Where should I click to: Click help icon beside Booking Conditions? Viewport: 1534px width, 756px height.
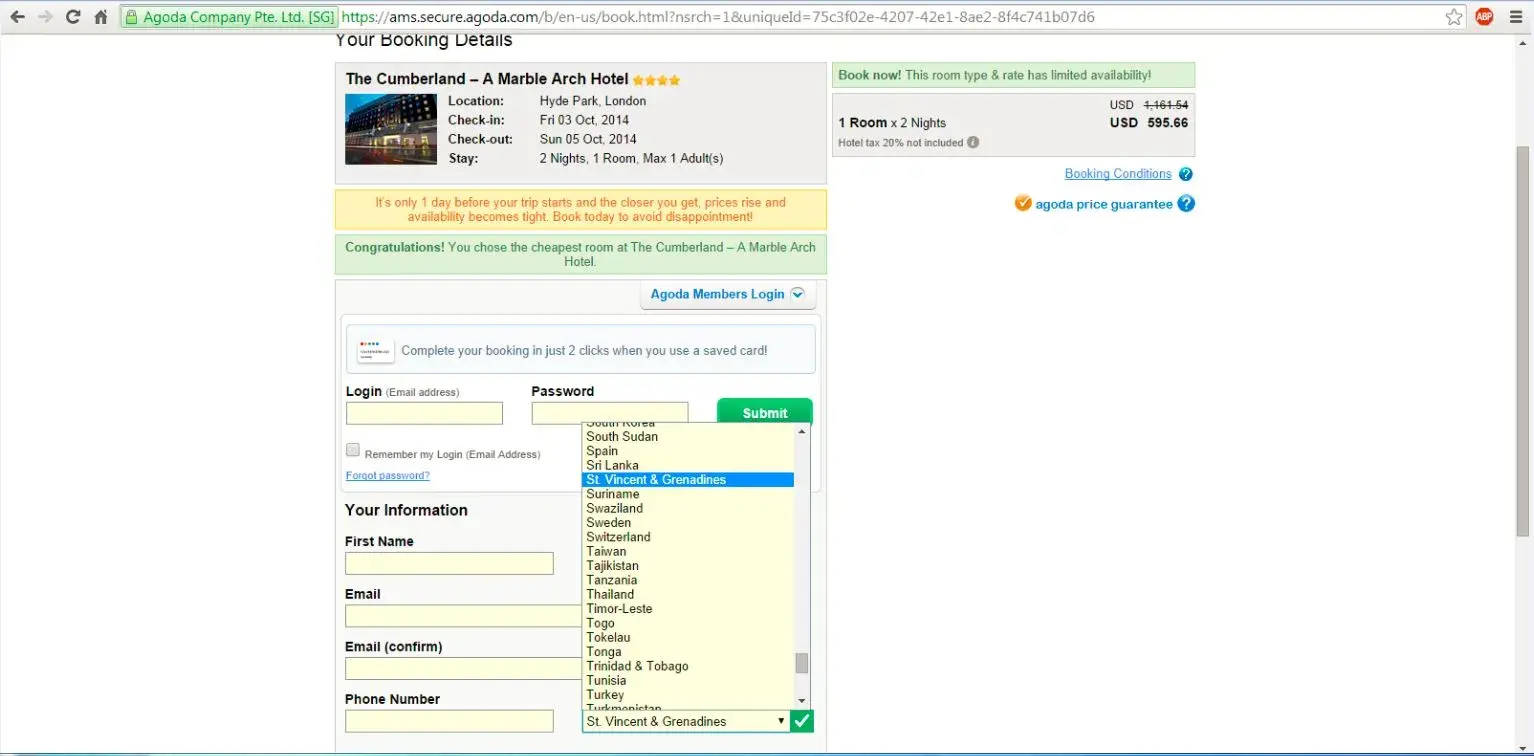point(1185,174)
